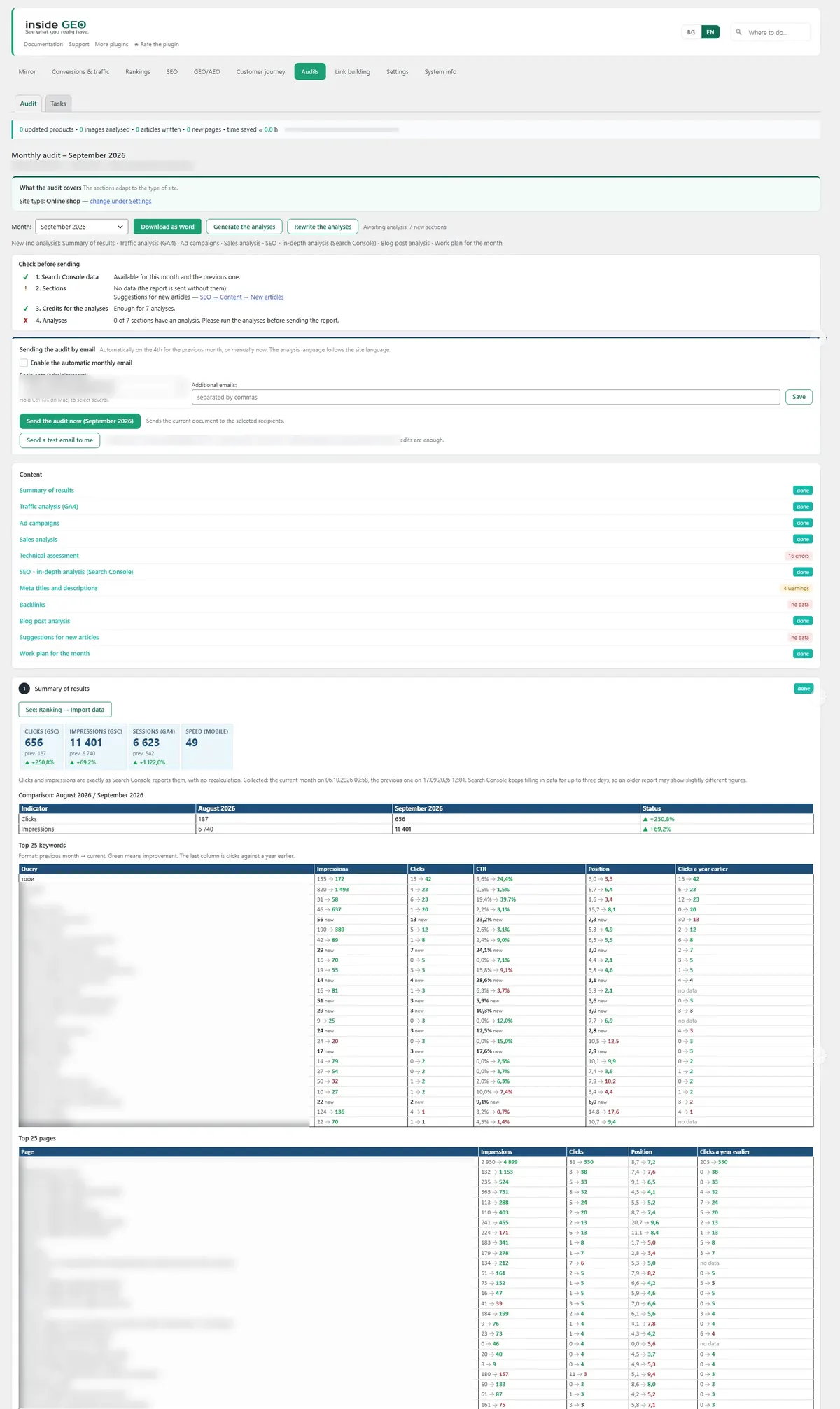Open the System info tab

(x=440, y=72)
